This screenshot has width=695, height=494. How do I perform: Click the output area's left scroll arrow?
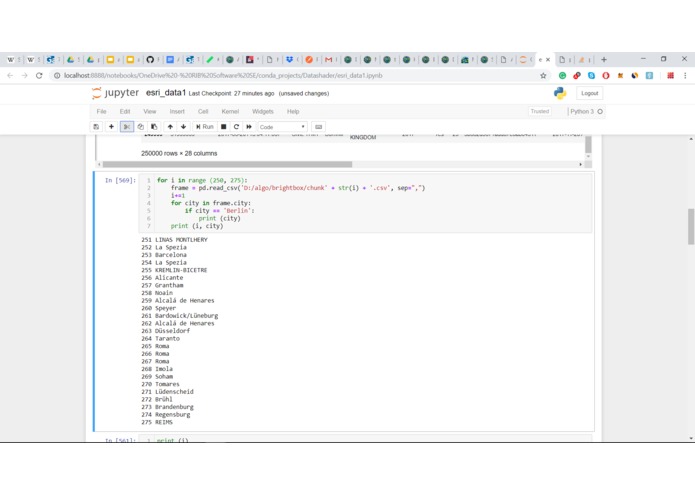tap(99, 164)
